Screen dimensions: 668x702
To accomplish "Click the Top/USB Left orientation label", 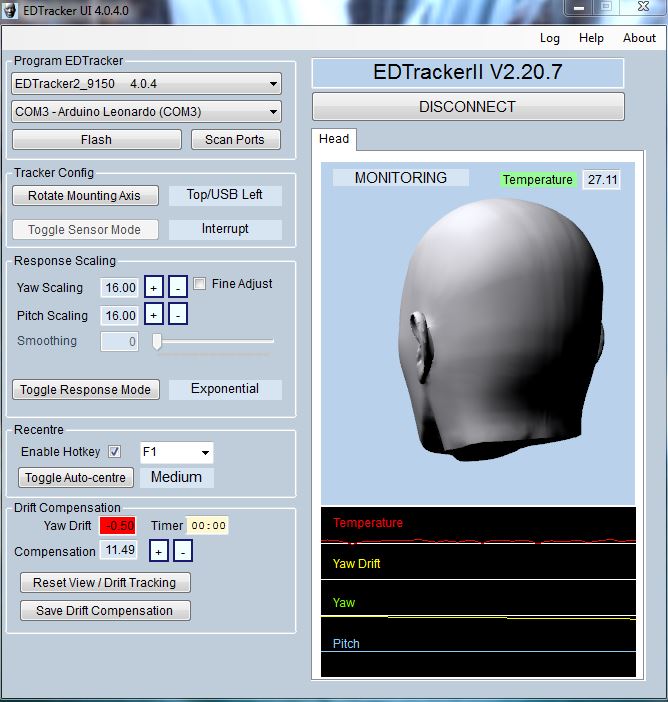I will coord(225,195).
